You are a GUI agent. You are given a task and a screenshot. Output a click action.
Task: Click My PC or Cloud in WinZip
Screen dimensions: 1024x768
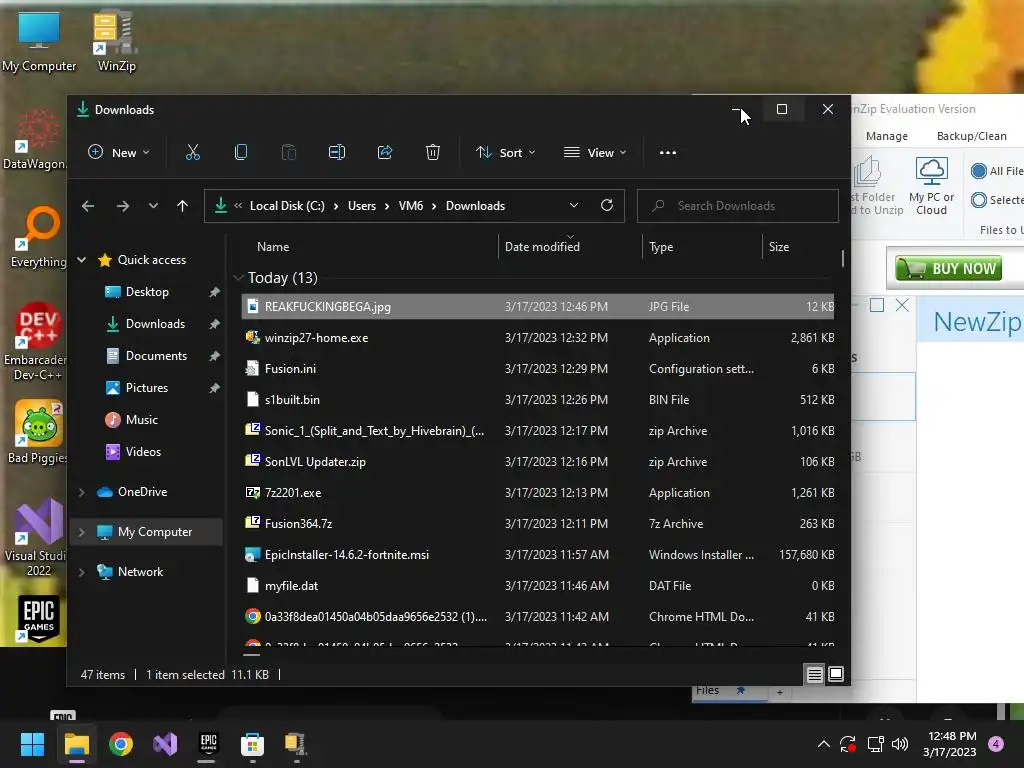931,187
